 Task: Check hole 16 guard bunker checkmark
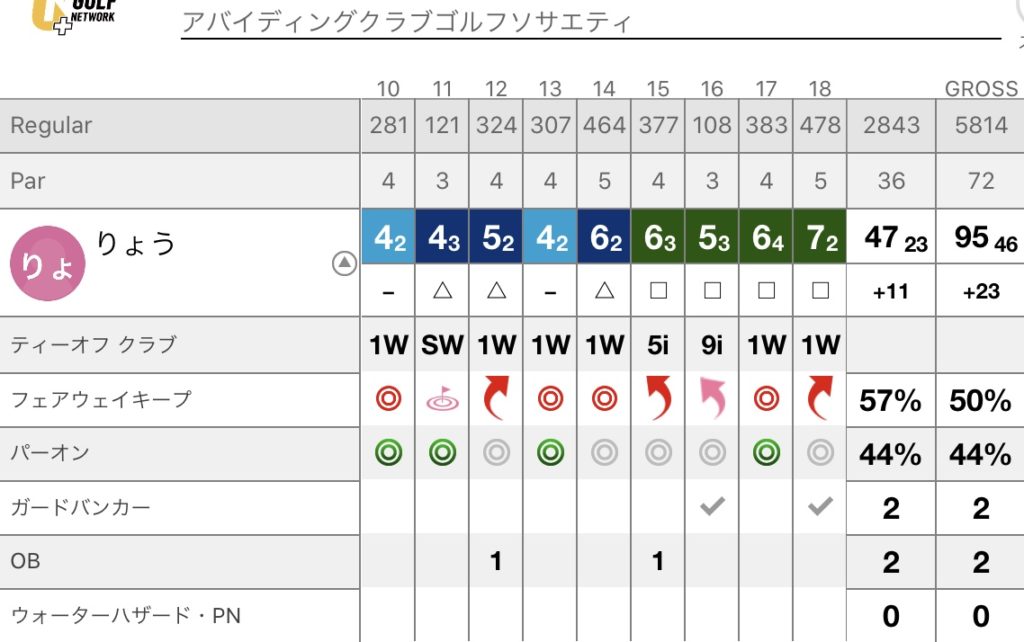[712, 506]
